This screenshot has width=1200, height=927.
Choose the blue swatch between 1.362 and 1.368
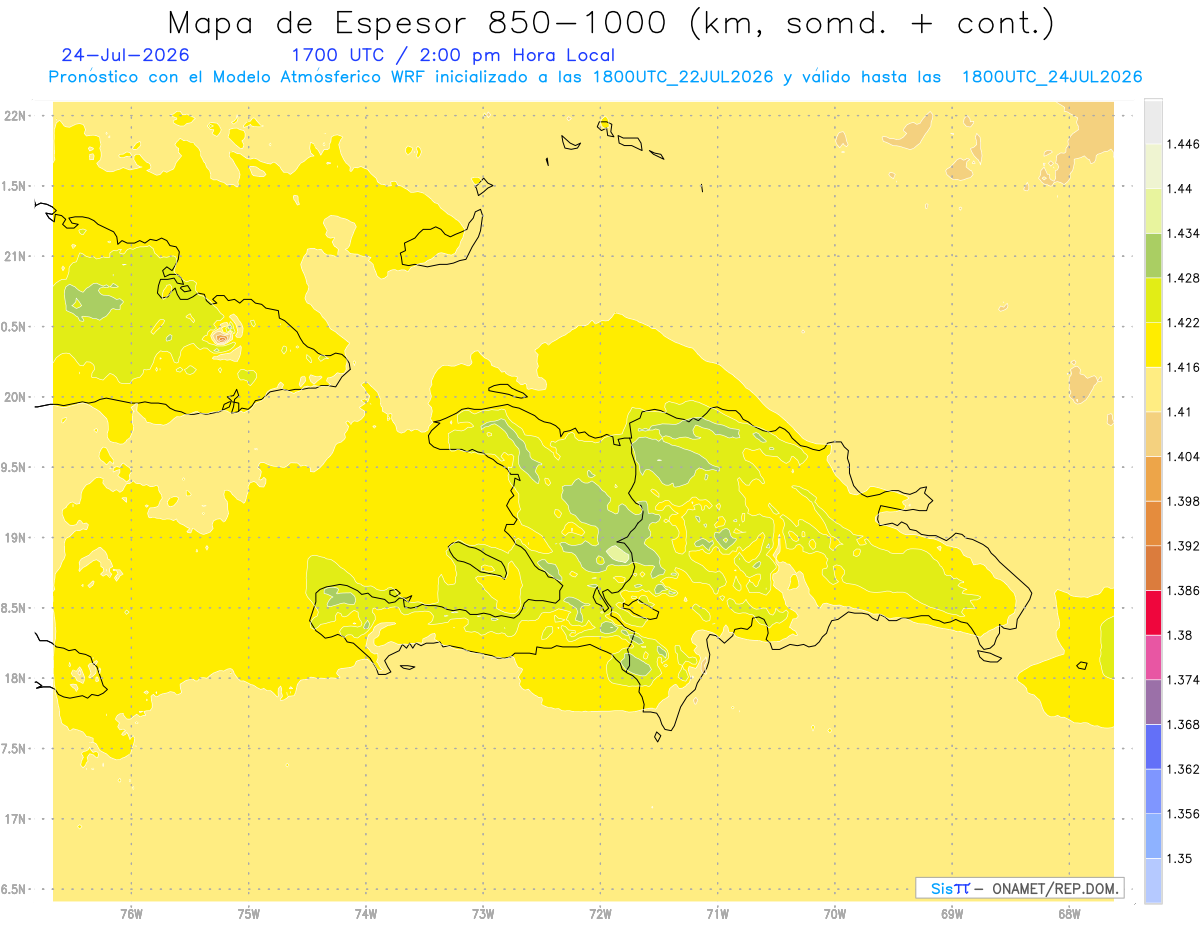1153,747
